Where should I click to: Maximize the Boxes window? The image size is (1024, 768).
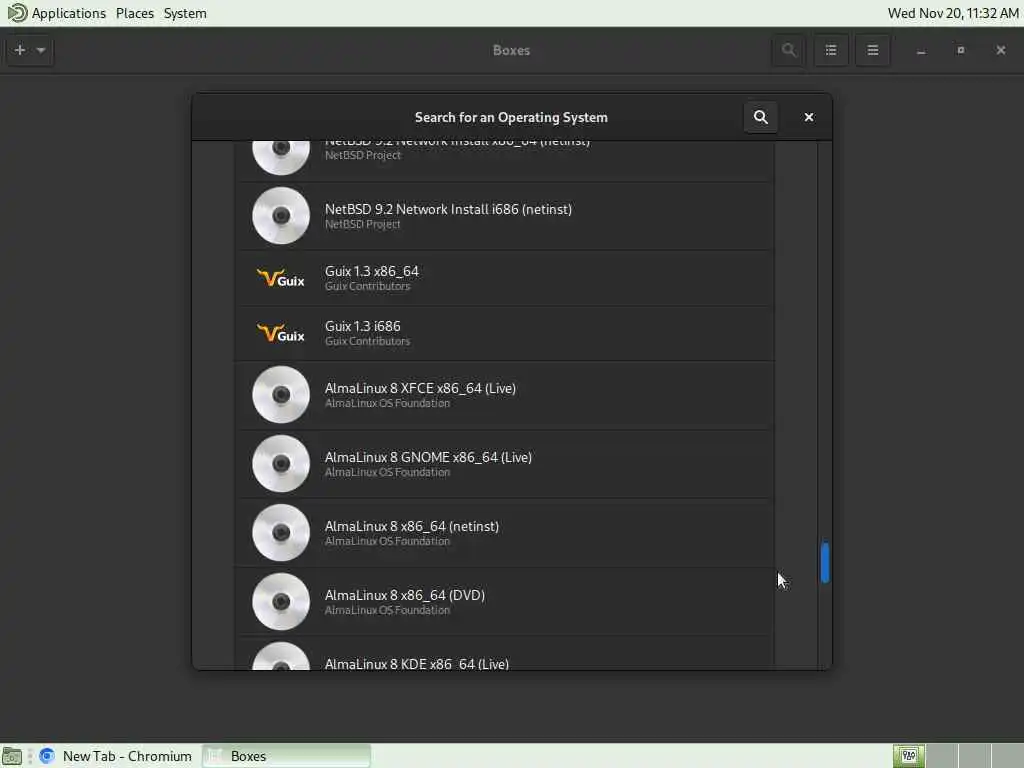coord(961,50)
